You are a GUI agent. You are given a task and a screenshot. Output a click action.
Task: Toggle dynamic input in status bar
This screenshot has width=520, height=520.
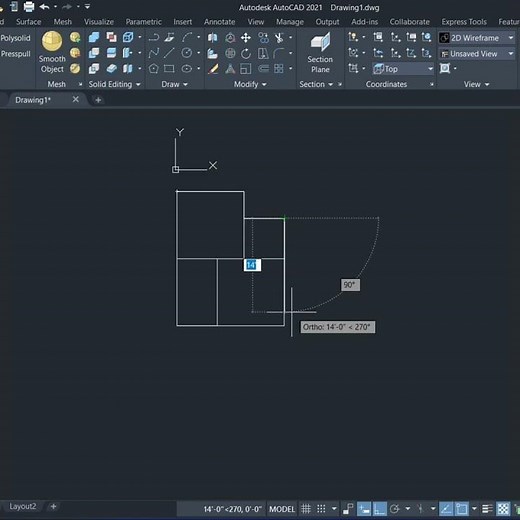pyautogui.click(x=364, y=509)
